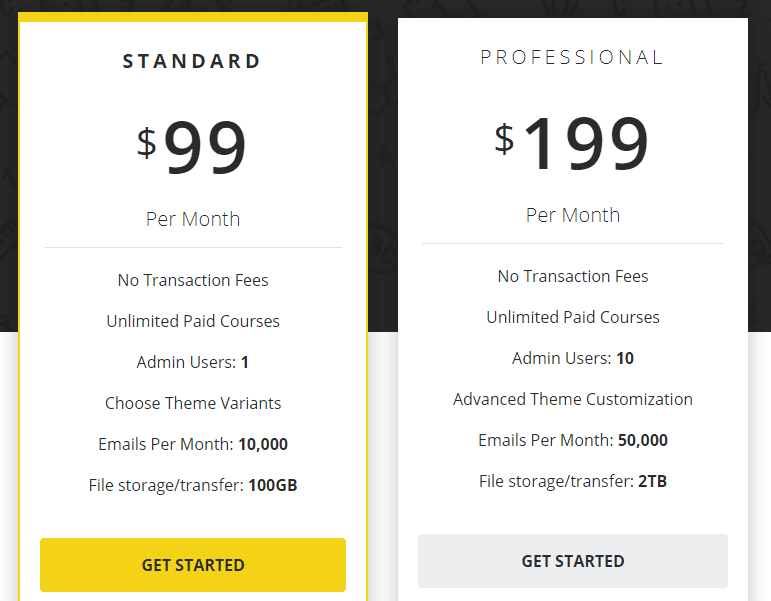Screen dimensions: 771x601
Task: Click Emails Per Month: 10,000 line
Action: (193, 444)
